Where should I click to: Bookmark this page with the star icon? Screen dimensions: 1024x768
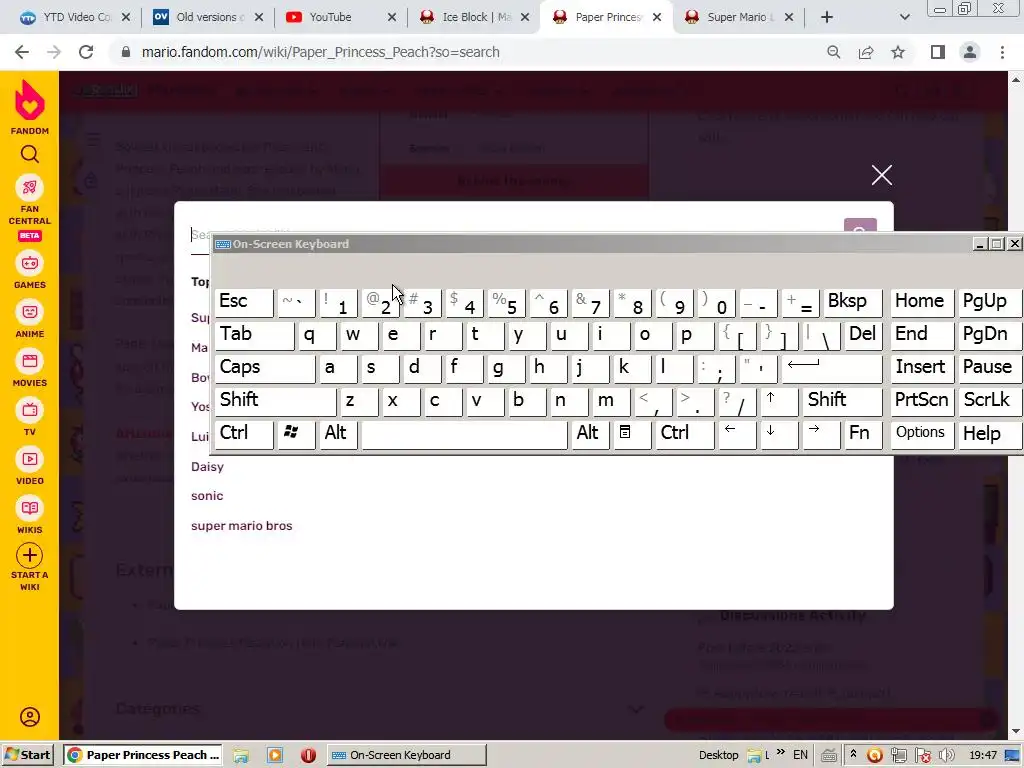898,52
